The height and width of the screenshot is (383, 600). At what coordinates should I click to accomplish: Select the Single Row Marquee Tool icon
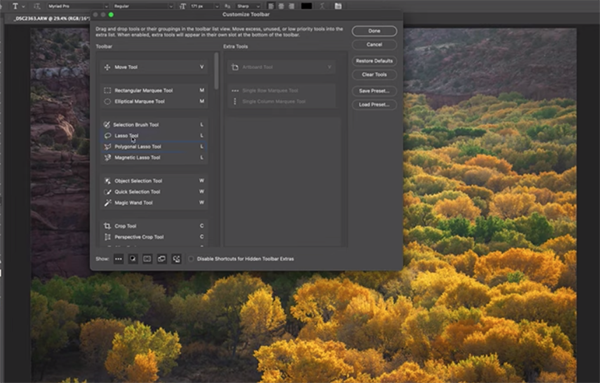pos(235,91)
